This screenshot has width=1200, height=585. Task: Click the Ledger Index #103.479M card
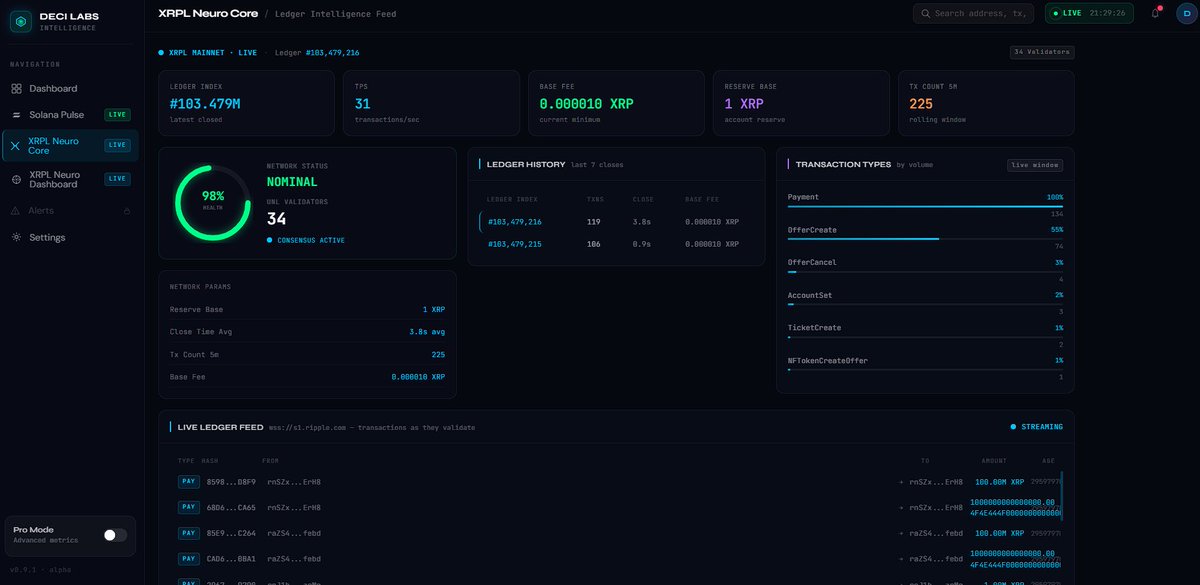pyautogui.click(x=246, y=103)
